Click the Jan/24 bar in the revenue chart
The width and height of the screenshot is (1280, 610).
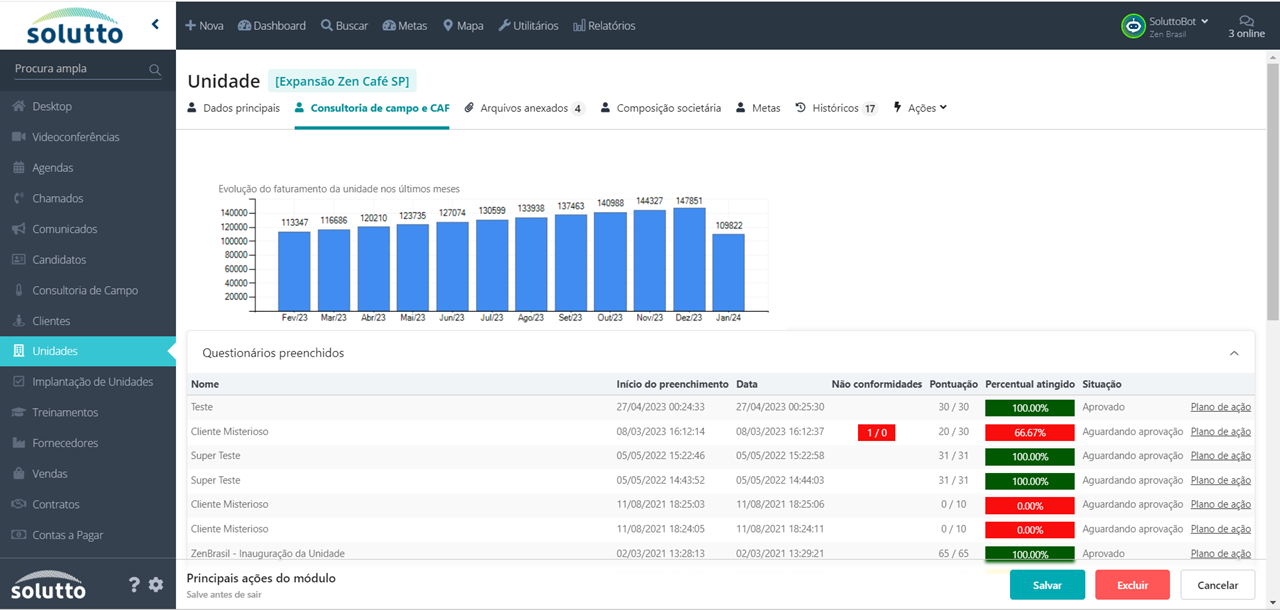coord(728,272)
